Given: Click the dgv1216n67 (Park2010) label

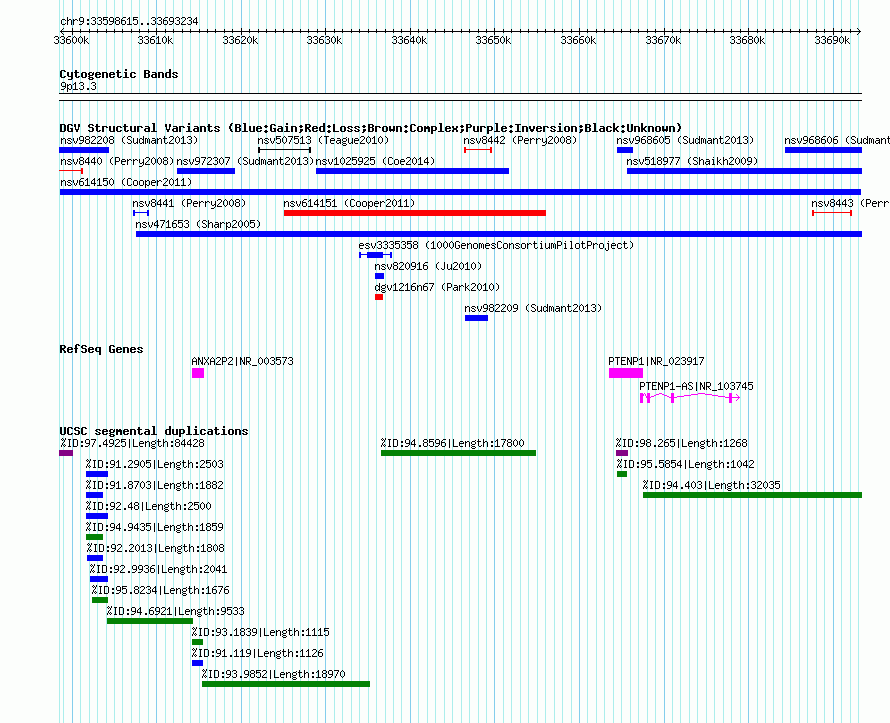Looking at the screenshot, I should pyautogui.click(x=437, y=287).
